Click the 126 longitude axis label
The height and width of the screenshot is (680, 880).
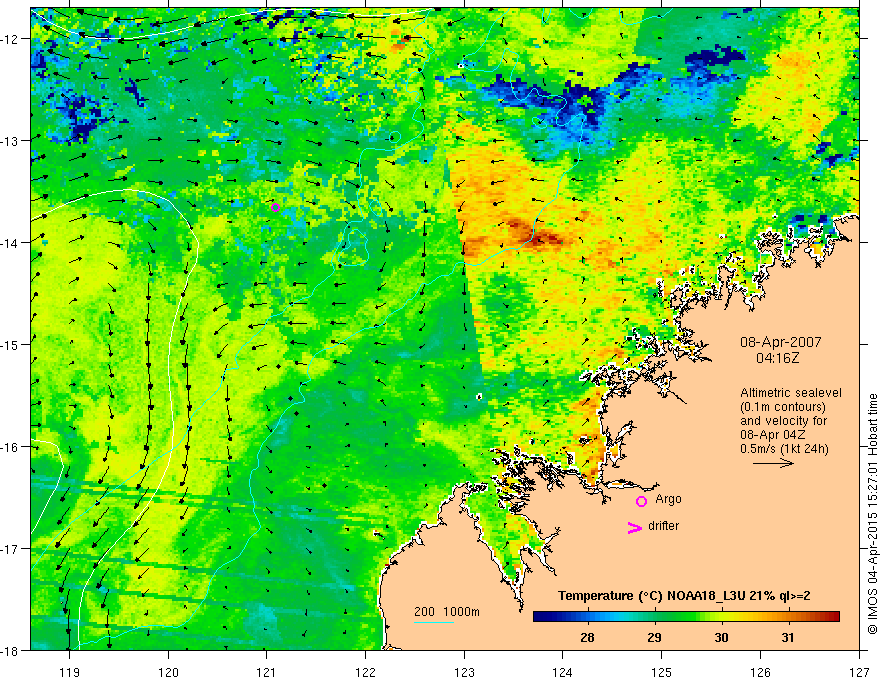[x=760, y=671]
